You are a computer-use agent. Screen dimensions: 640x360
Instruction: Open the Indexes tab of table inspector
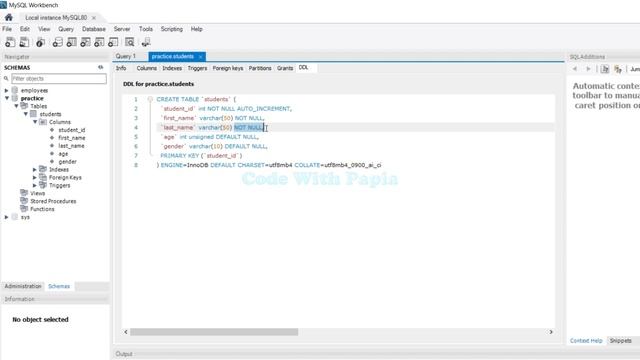tap(172, 68)
